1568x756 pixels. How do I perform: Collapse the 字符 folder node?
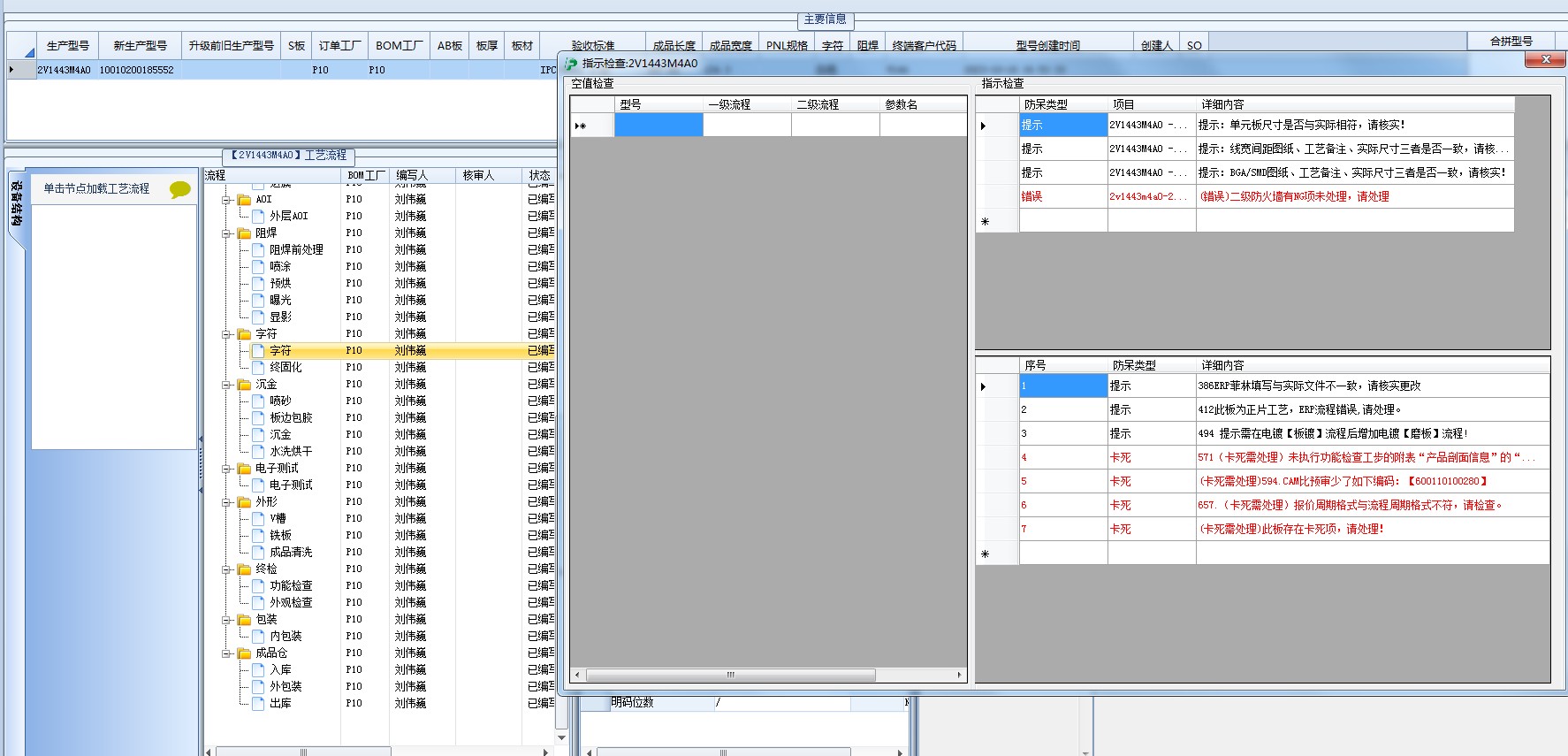click(227, 334)
